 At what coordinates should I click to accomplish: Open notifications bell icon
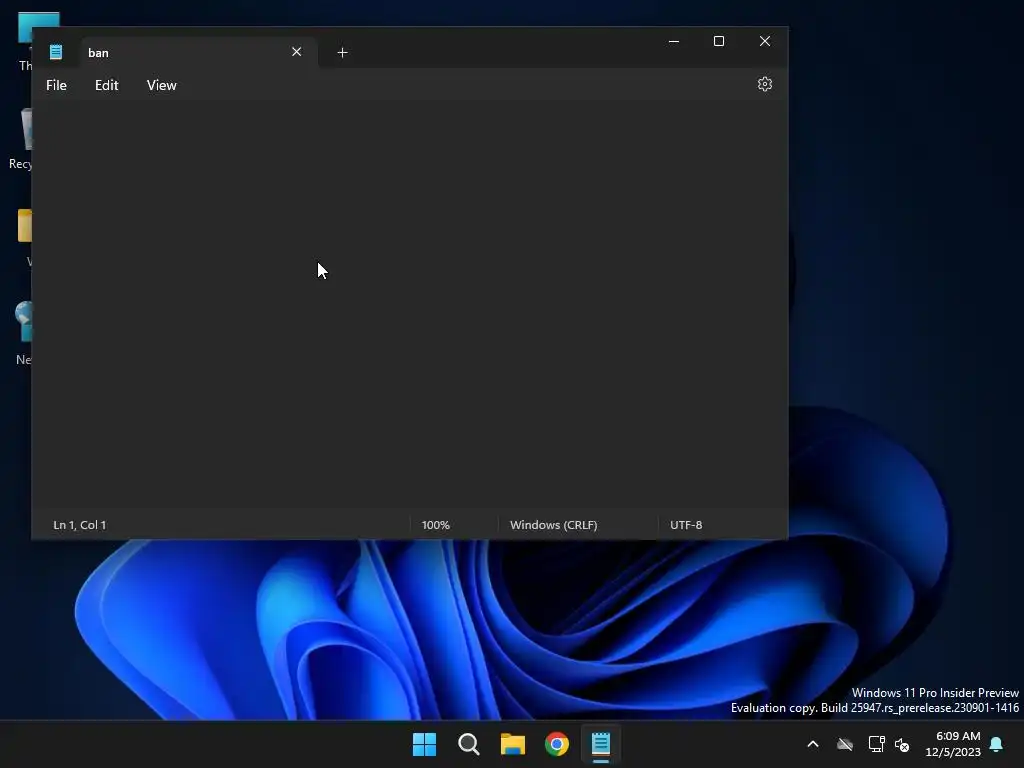[997, 744]
